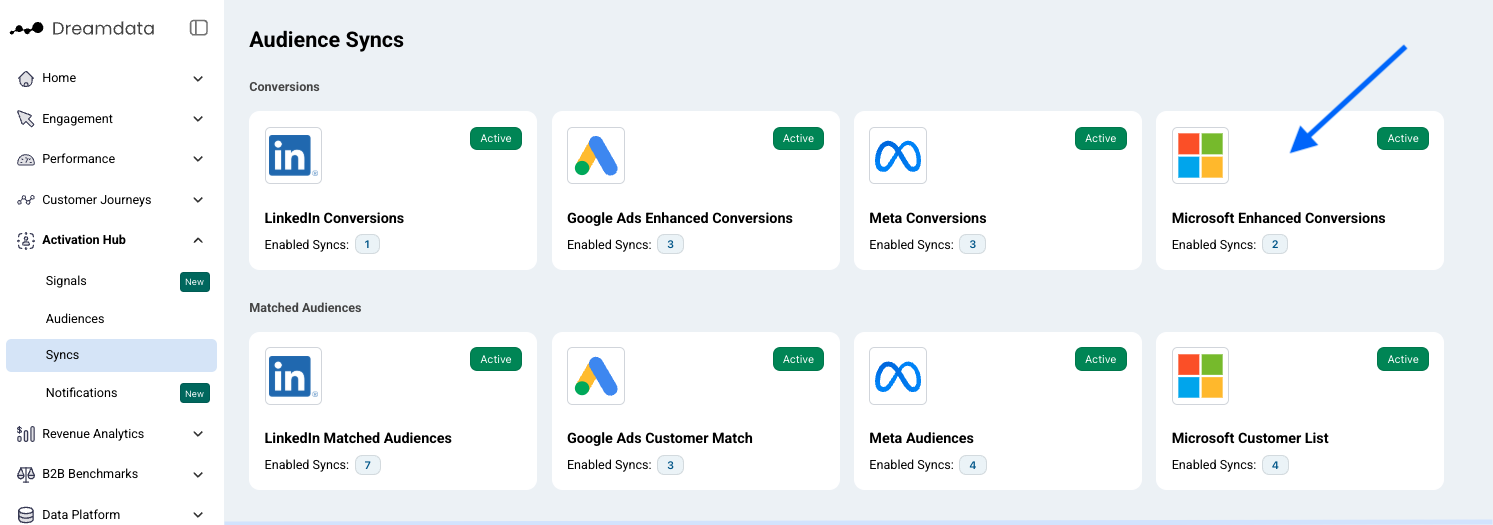Click the Microsoft Enhanced Conversions logo
The width and height of the screenshot is (1493, 525).
[1200, 155]
